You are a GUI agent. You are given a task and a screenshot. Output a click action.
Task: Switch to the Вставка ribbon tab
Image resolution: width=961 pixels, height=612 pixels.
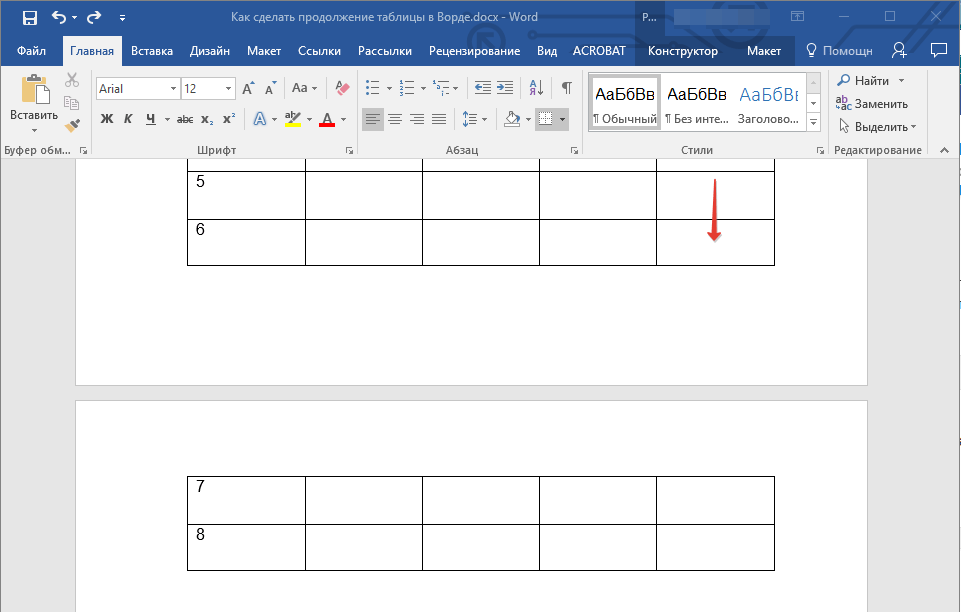[152, 50]
